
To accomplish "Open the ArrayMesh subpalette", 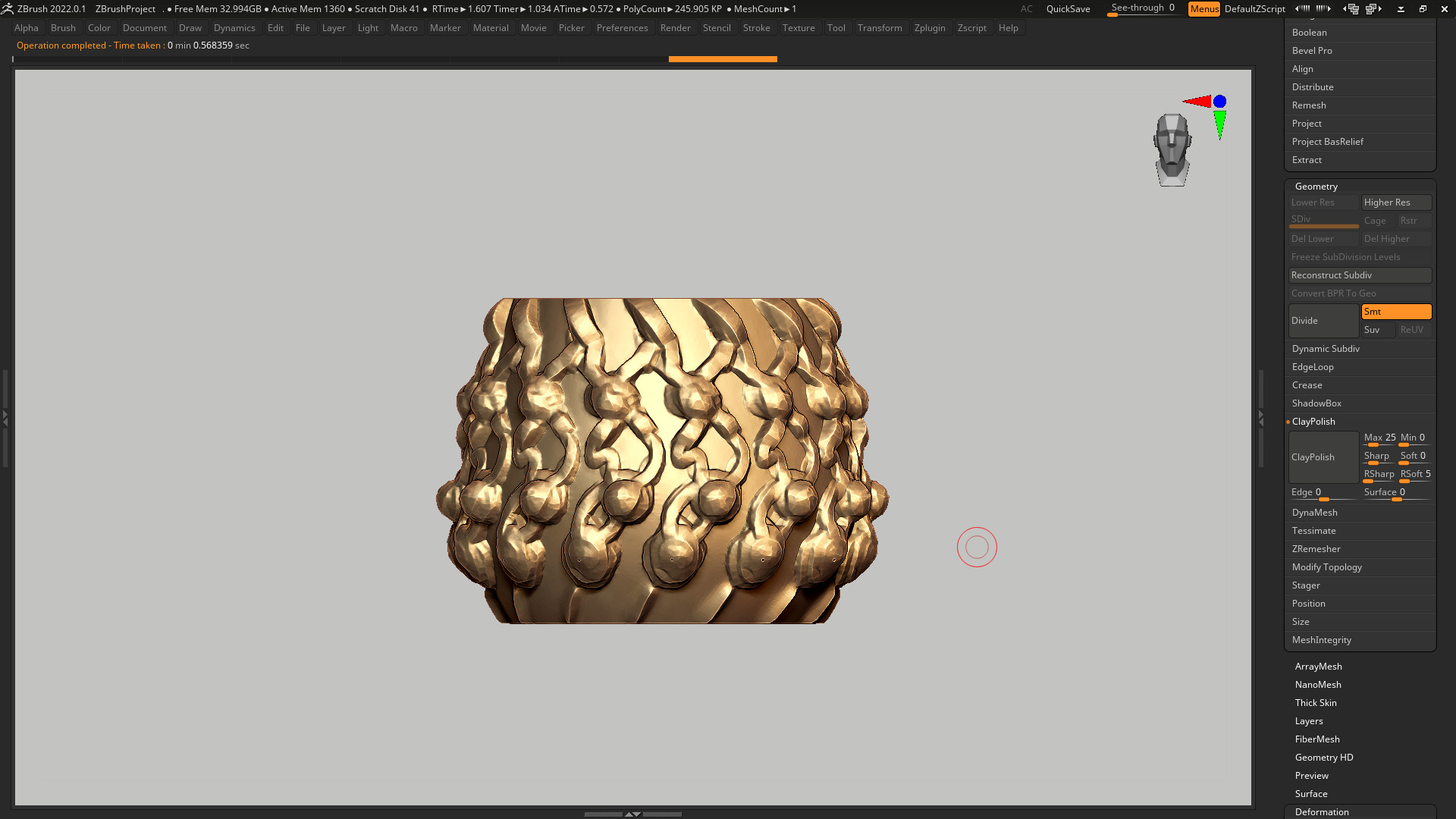I will (1318, 667).
